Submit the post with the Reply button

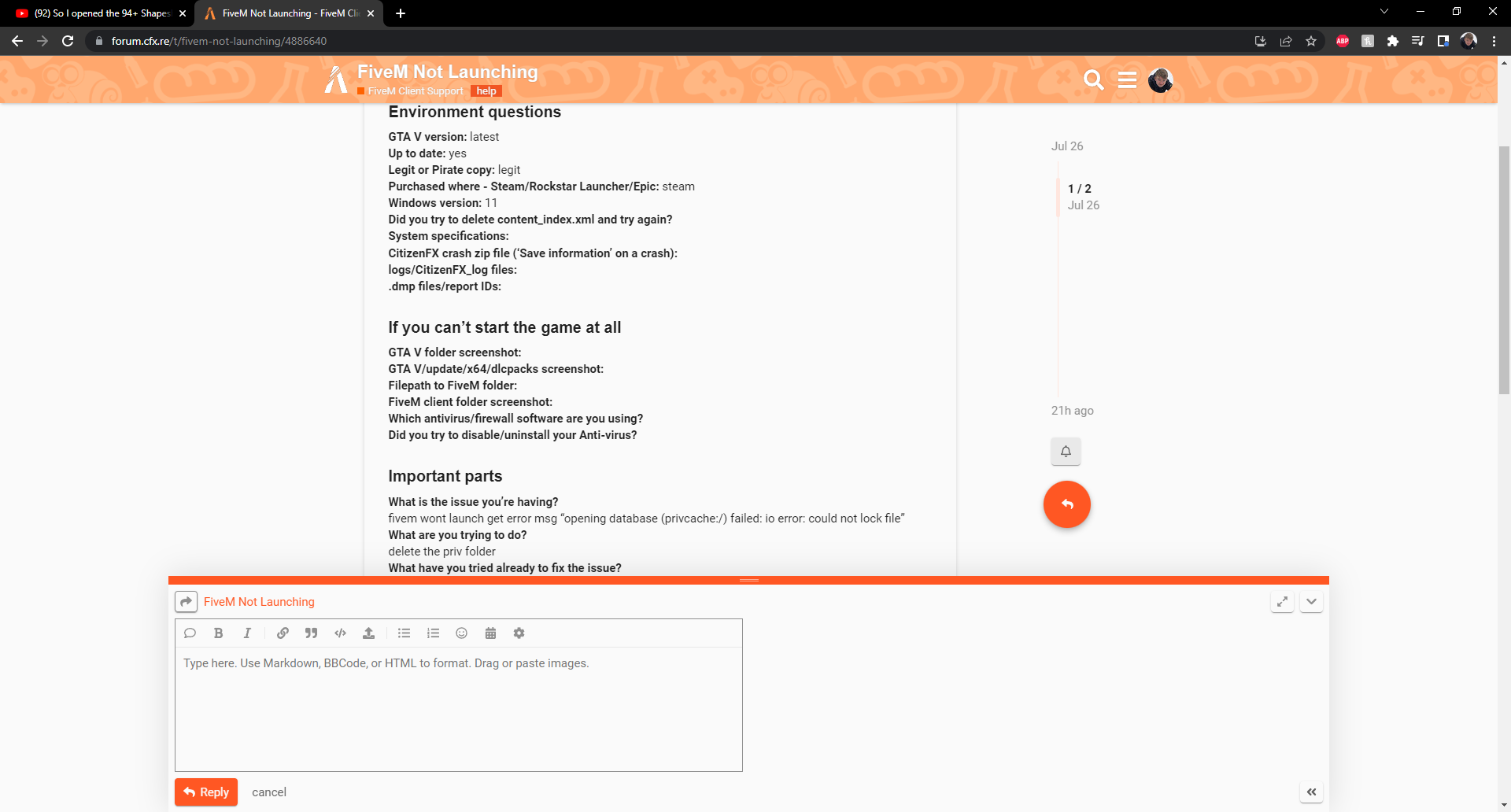(x=205, y=792)
